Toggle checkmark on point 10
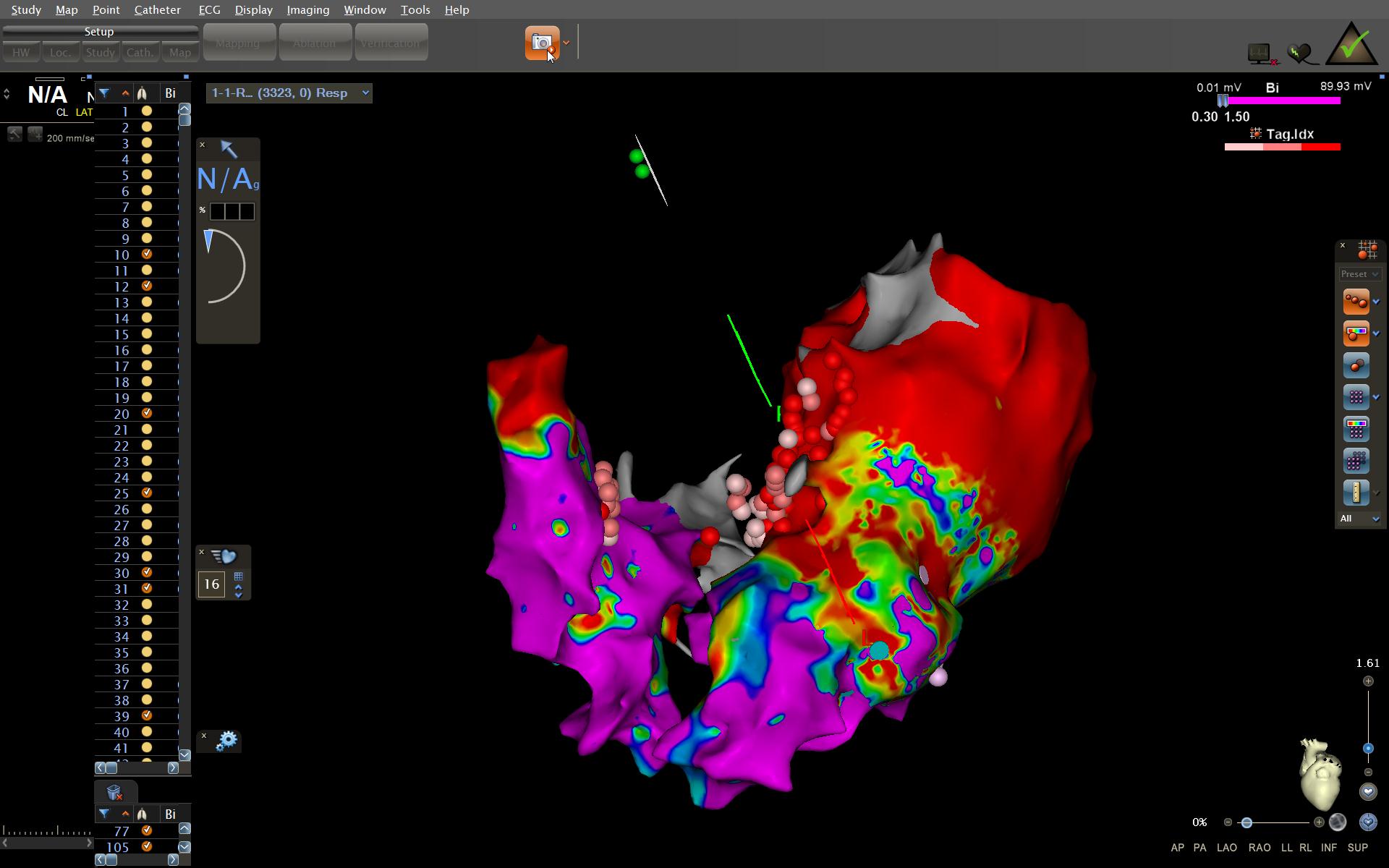 tap(147, 255)
